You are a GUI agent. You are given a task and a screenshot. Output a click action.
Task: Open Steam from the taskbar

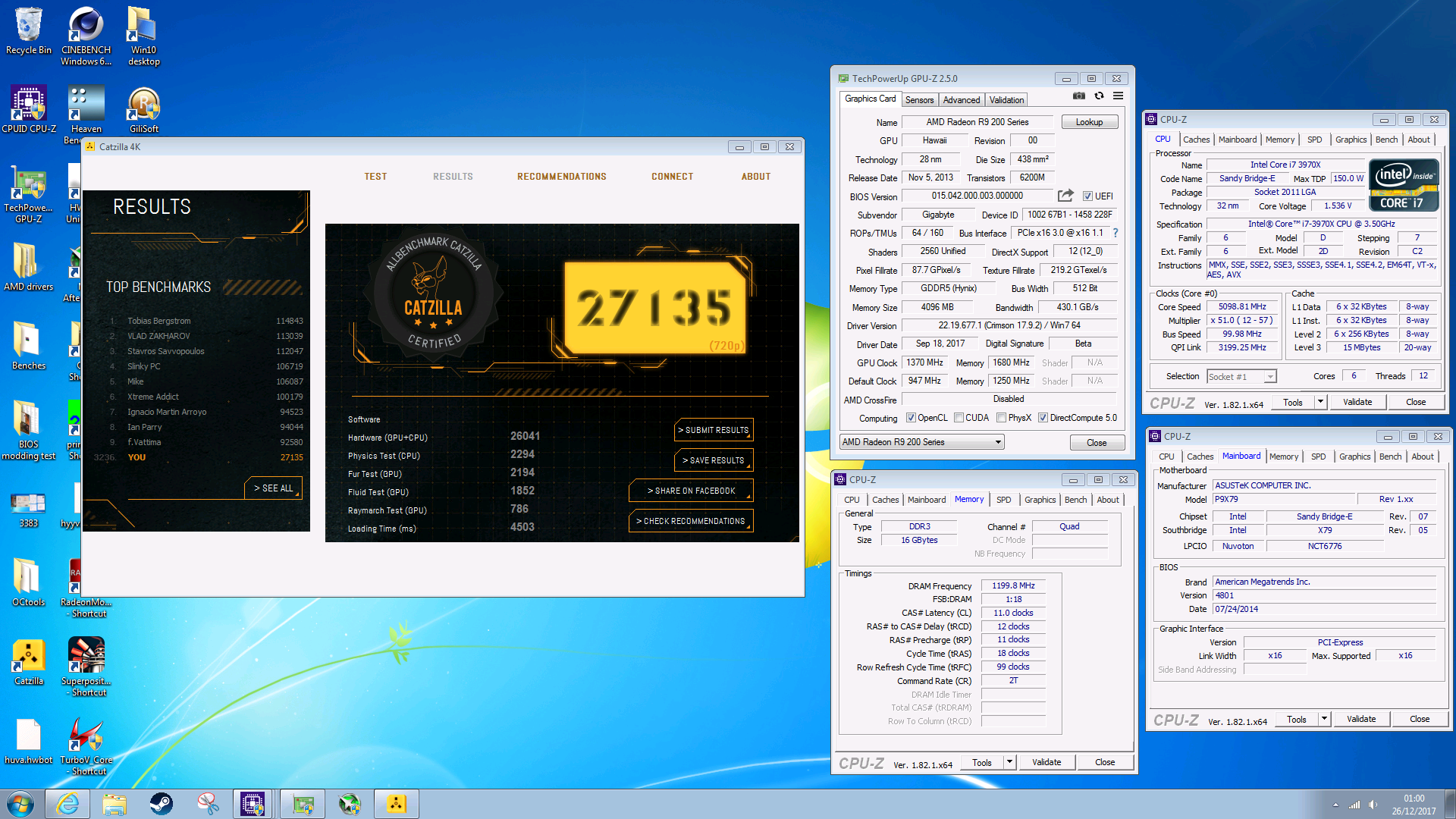(x=161, y=804)
